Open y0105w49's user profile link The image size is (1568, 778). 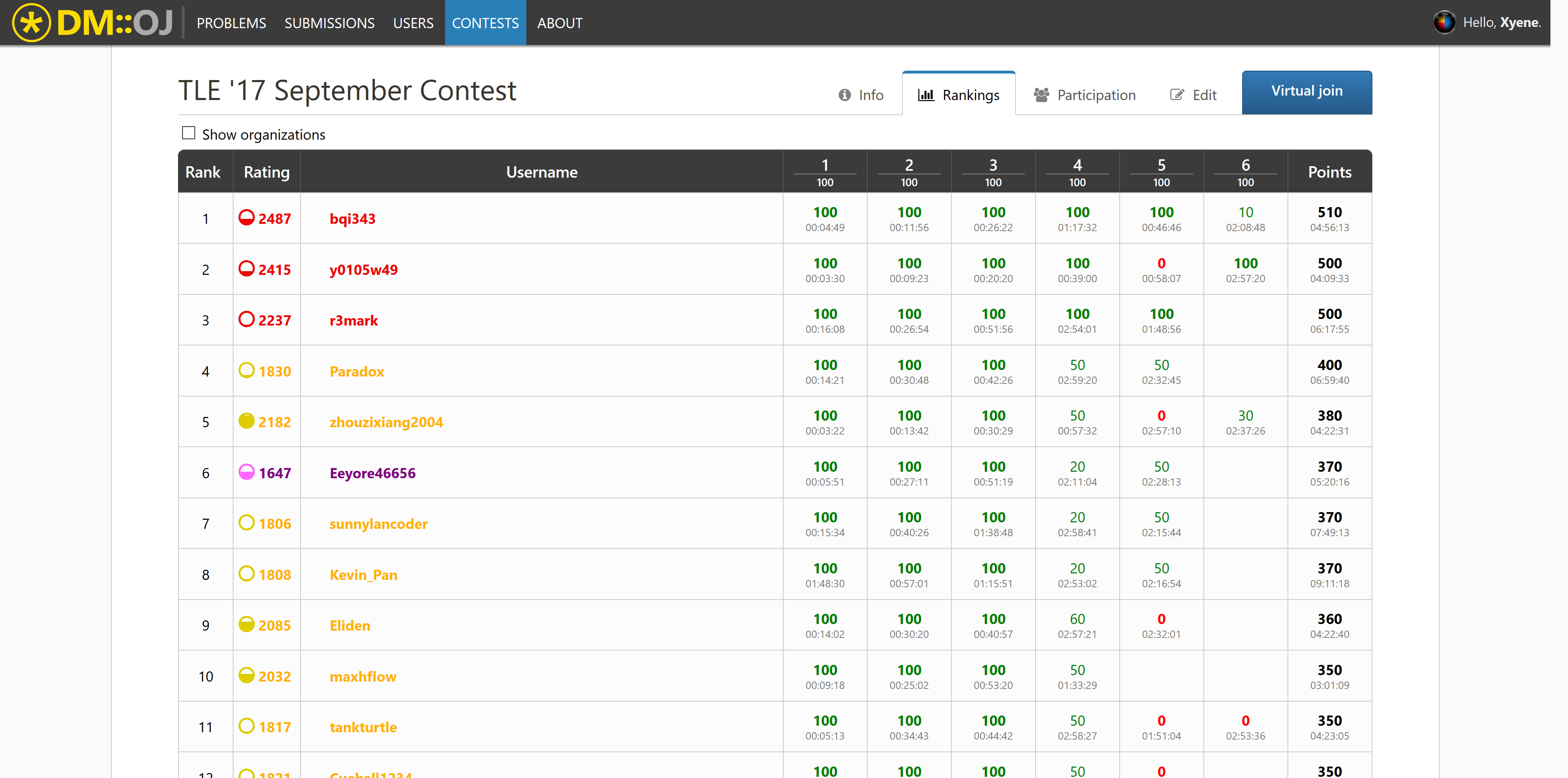(363, 270)
